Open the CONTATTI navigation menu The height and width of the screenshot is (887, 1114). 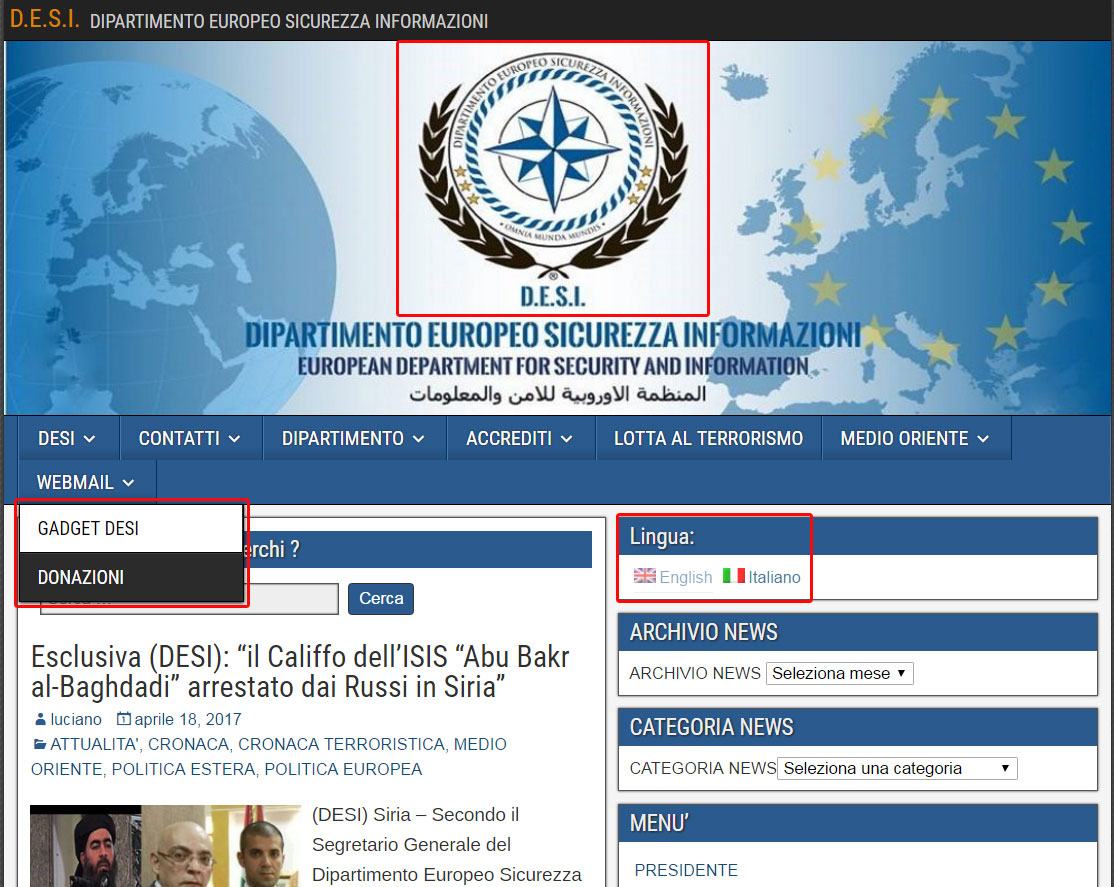(x=190, y=439)
